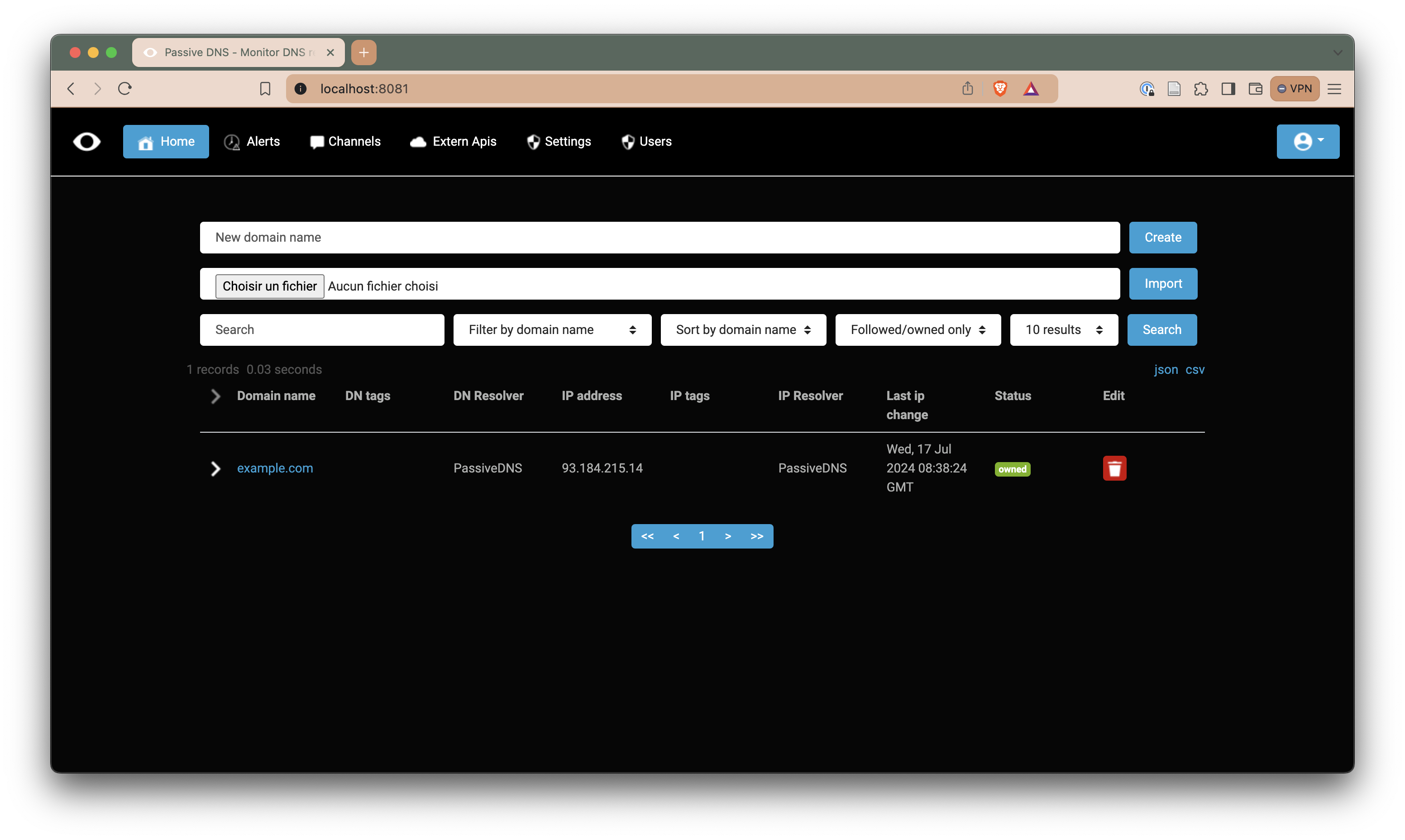
Task: Click the page document extension icon
Action: tap(1174, 89)
